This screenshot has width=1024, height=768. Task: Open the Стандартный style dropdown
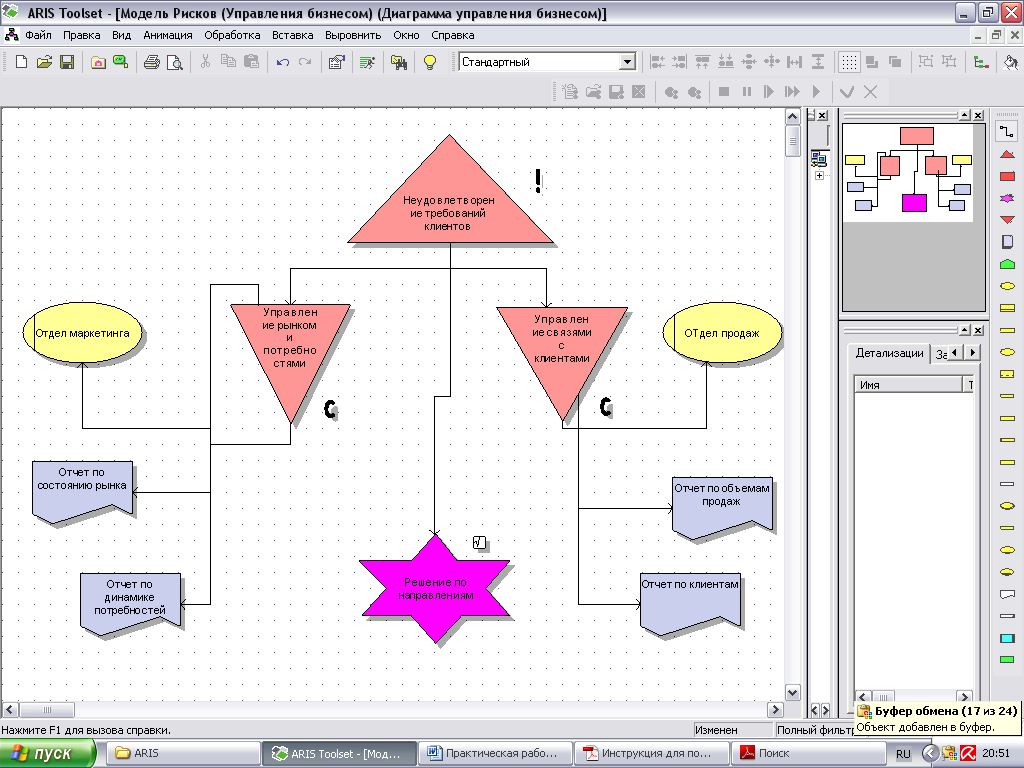[627, 62]
